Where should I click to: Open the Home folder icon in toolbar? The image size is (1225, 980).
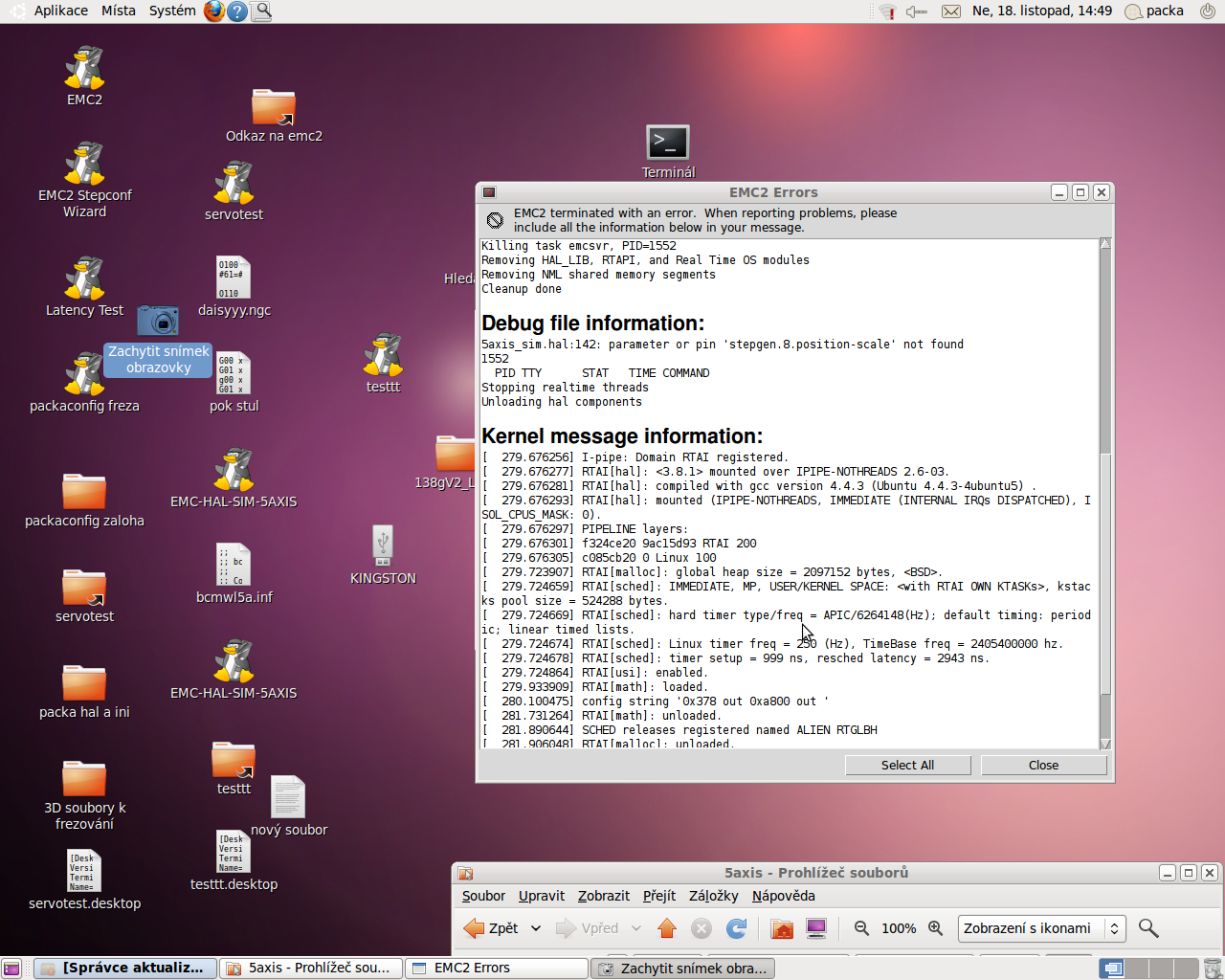click(782, 928)
